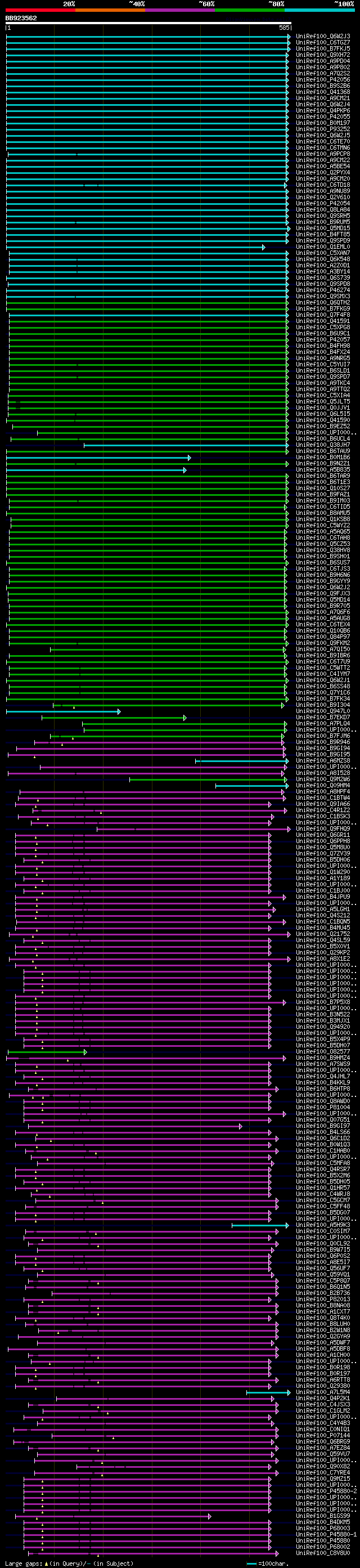Screen dimensions: 360x1568
Task: Select UniRef100_Q6BRG9 hit
Action: 323,1441
